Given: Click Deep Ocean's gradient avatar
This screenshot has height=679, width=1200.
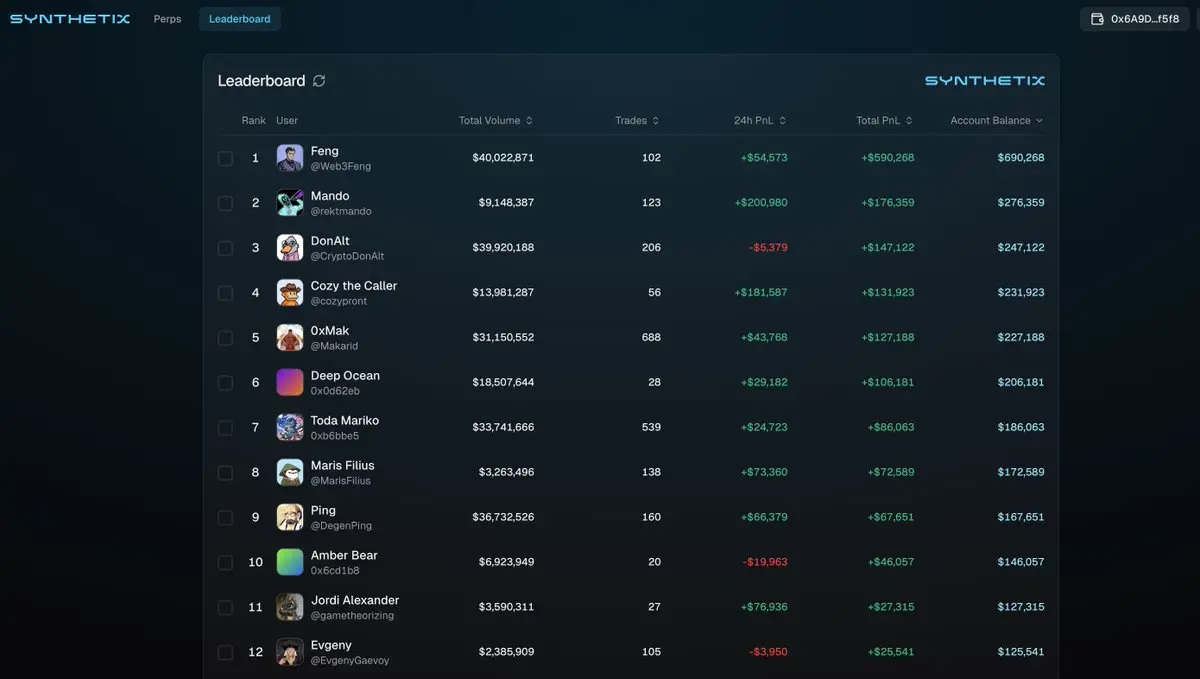Looking at the screenshot, I should coord(290,383).
